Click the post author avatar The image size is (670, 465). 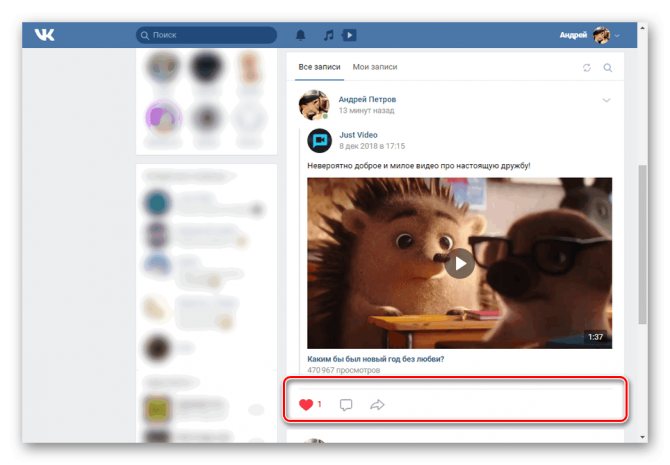click(x=314, y=105)
